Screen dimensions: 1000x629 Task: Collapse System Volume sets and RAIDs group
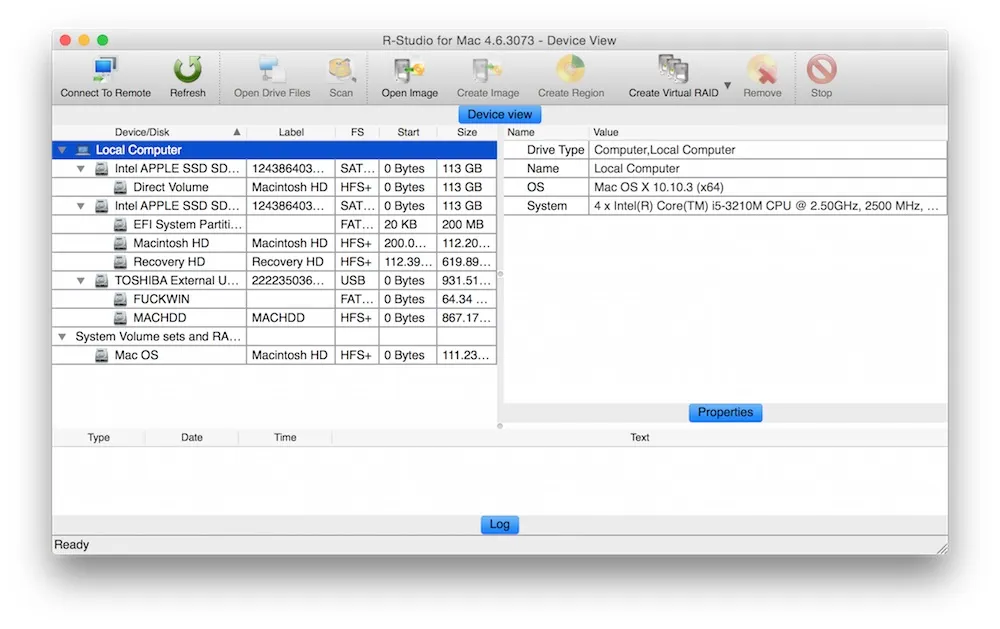pos(63,337)
